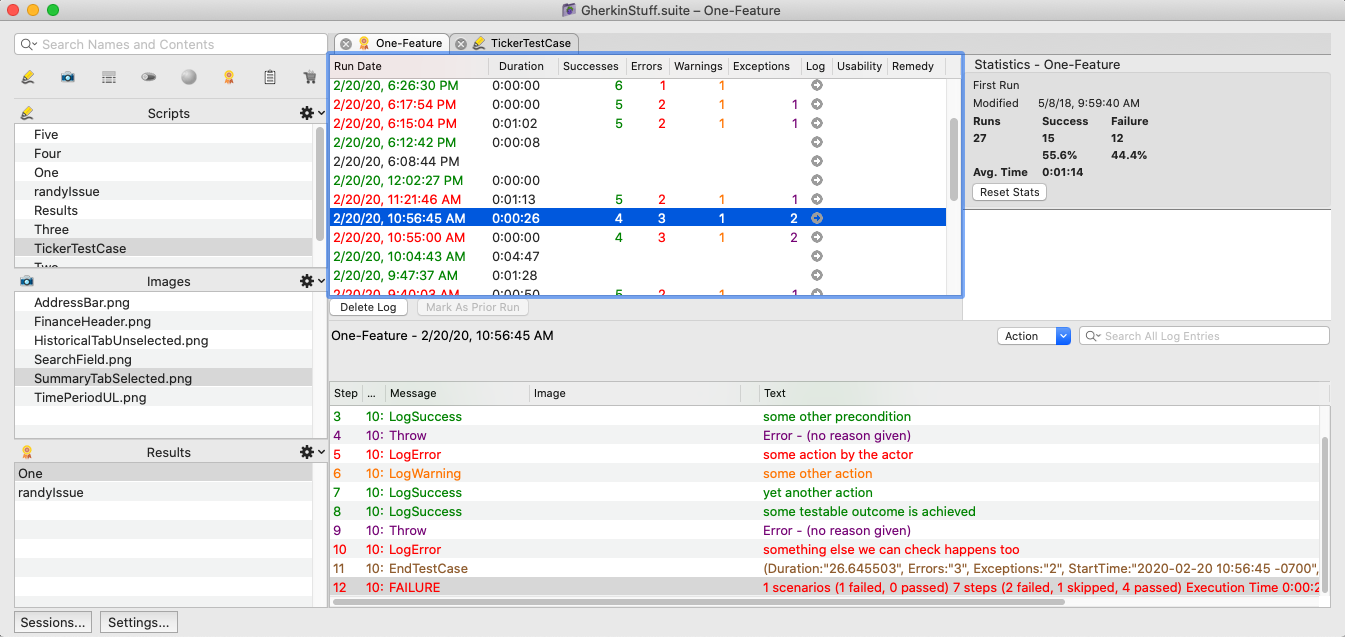Open log arrow for 6:17:54 PM run

[816, 105]
